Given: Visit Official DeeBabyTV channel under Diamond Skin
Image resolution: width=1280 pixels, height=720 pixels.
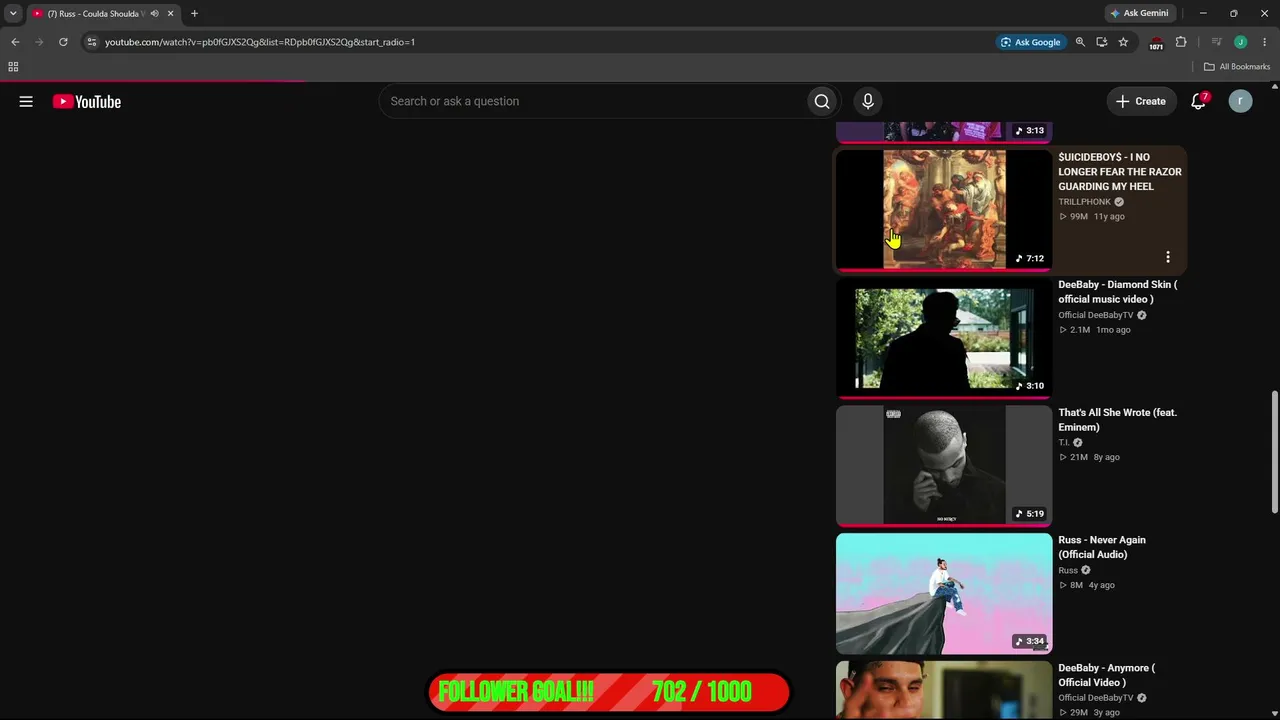Looking at the screenshot, I should pos(1096,315).
